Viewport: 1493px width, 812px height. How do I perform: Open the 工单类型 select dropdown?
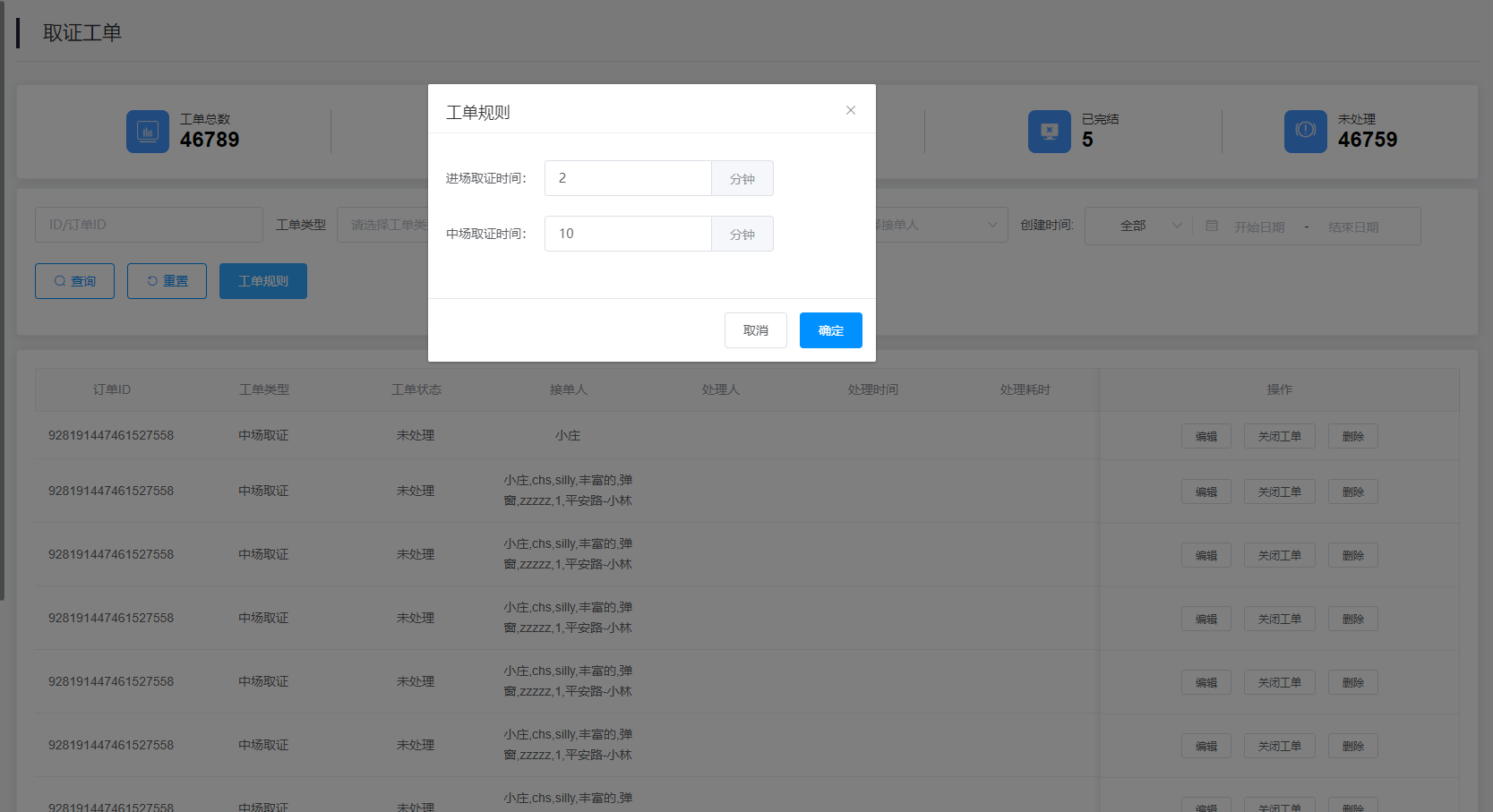click(x=383, y=226)
